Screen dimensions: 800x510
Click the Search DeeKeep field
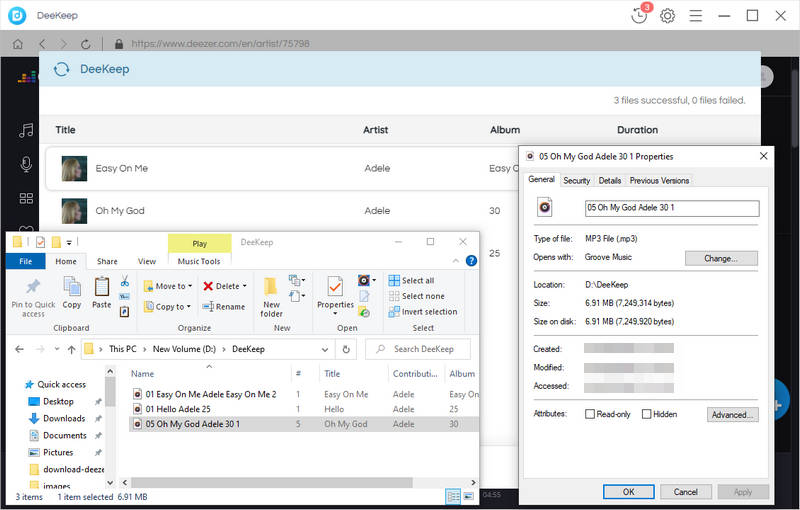click(x=418, y=349)
